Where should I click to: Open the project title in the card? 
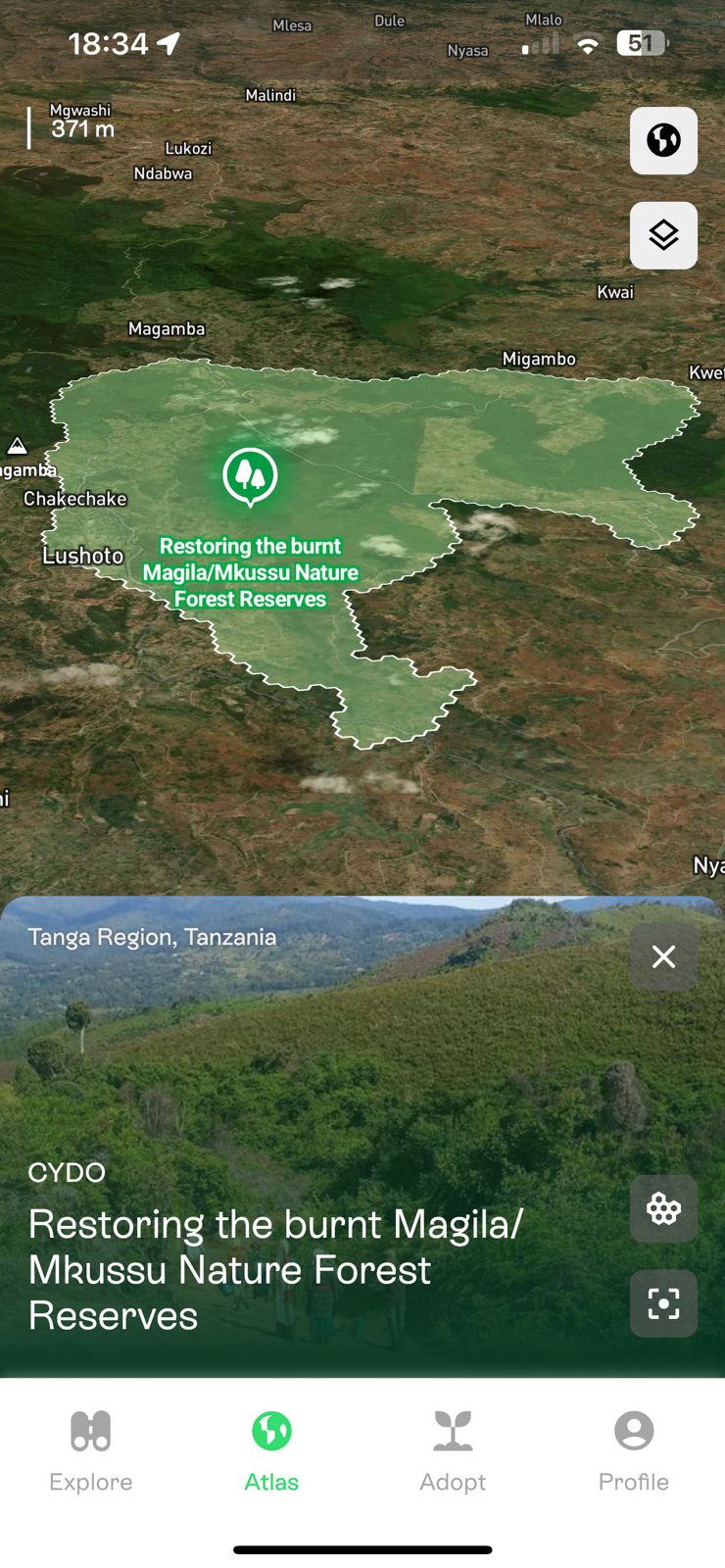pyautogui.click(x=276, y=1270)
